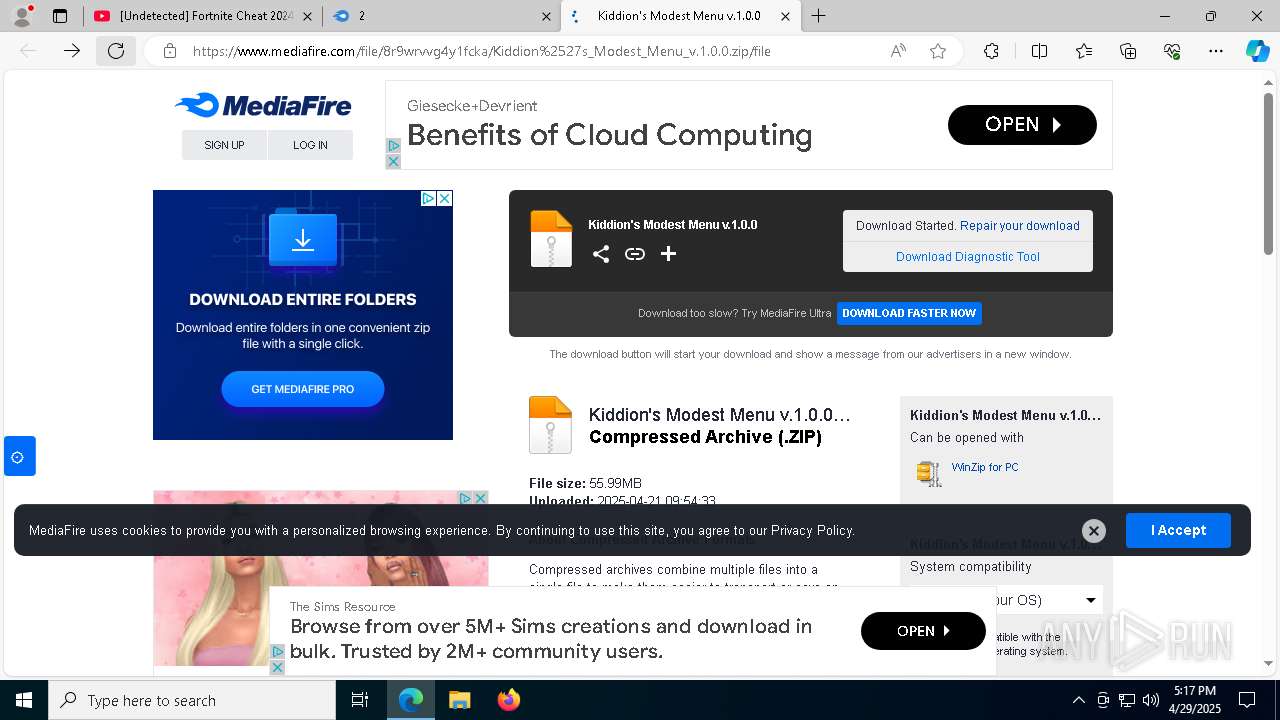Copy link using the chain icon
This screenshot has height=720, width=1280.
point(635,254)
